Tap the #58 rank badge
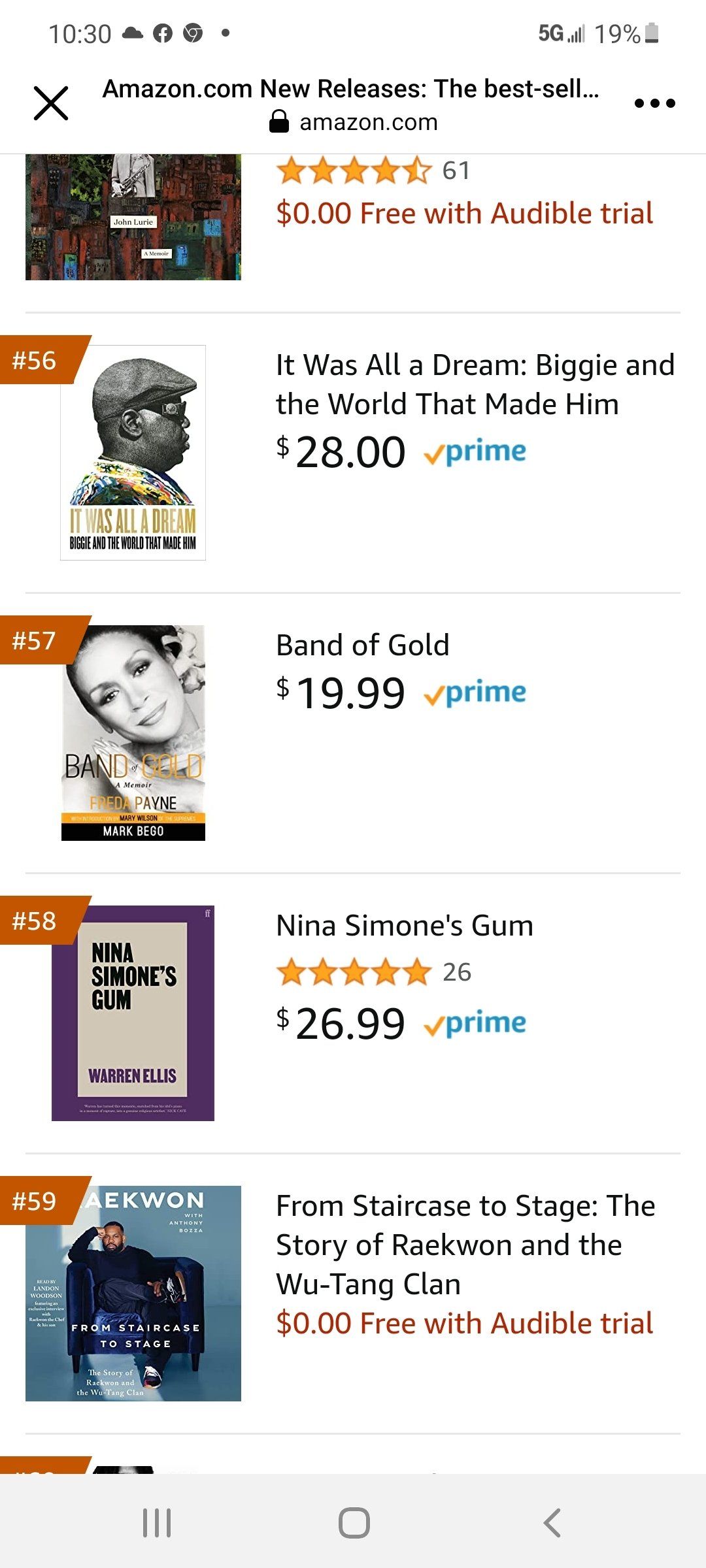This screenshot has height=1568, width=706. 35,921
